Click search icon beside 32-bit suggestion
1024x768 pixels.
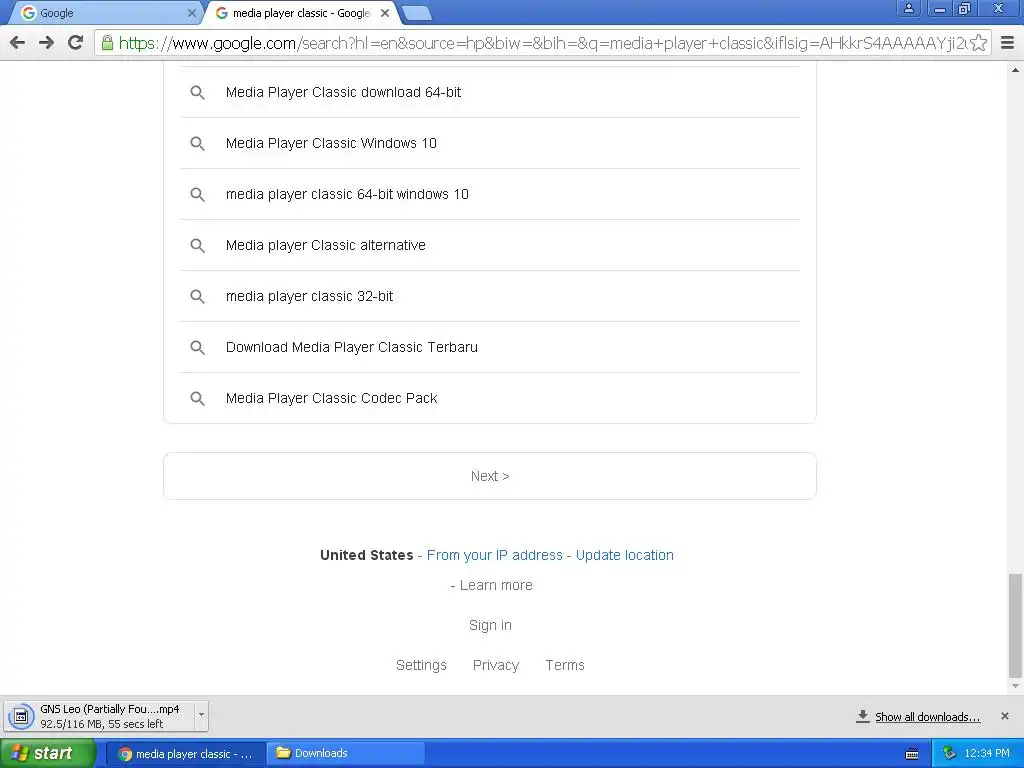197,296
